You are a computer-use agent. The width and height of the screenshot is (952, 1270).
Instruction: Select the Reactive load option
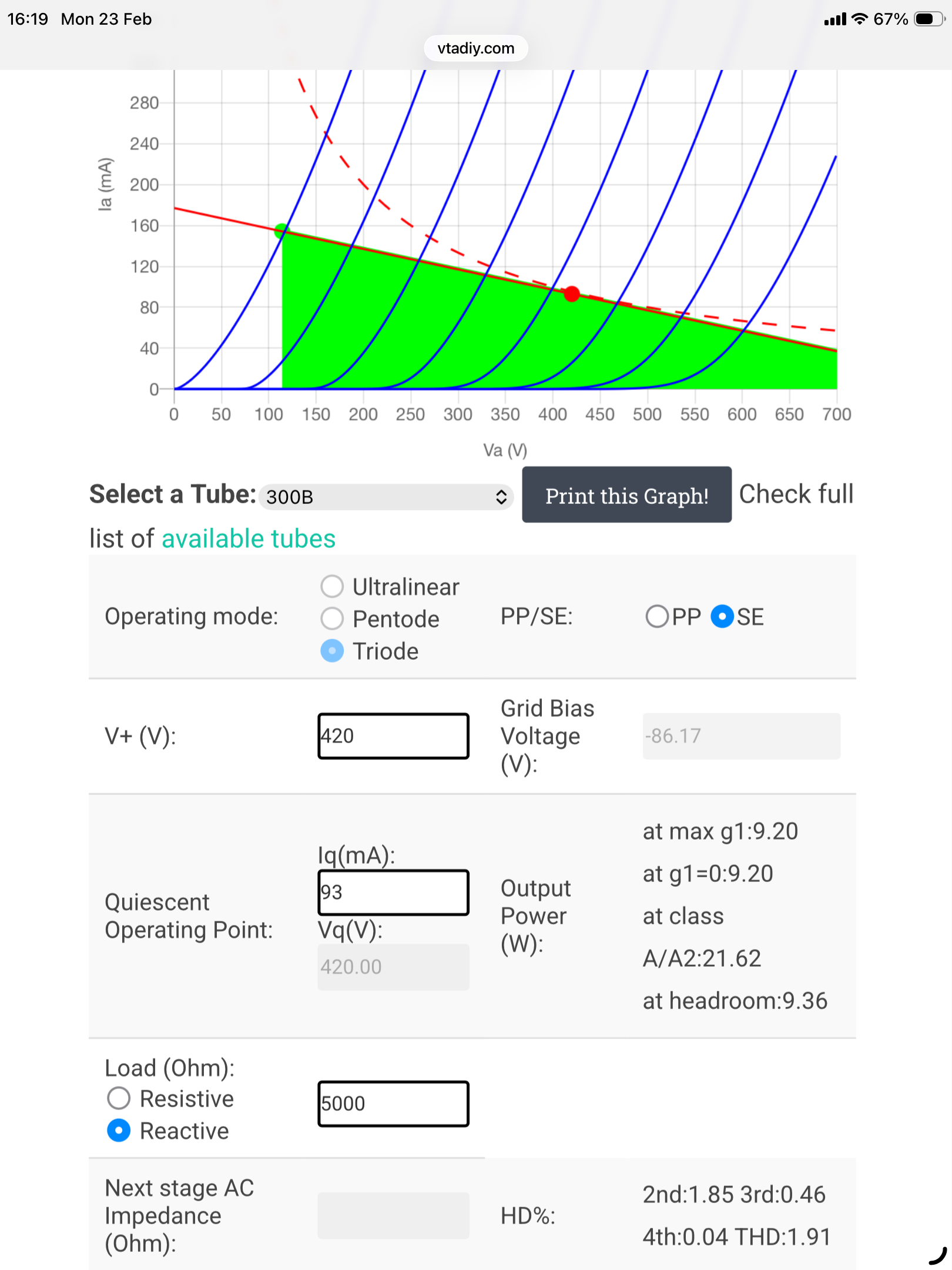point(119,1131)
